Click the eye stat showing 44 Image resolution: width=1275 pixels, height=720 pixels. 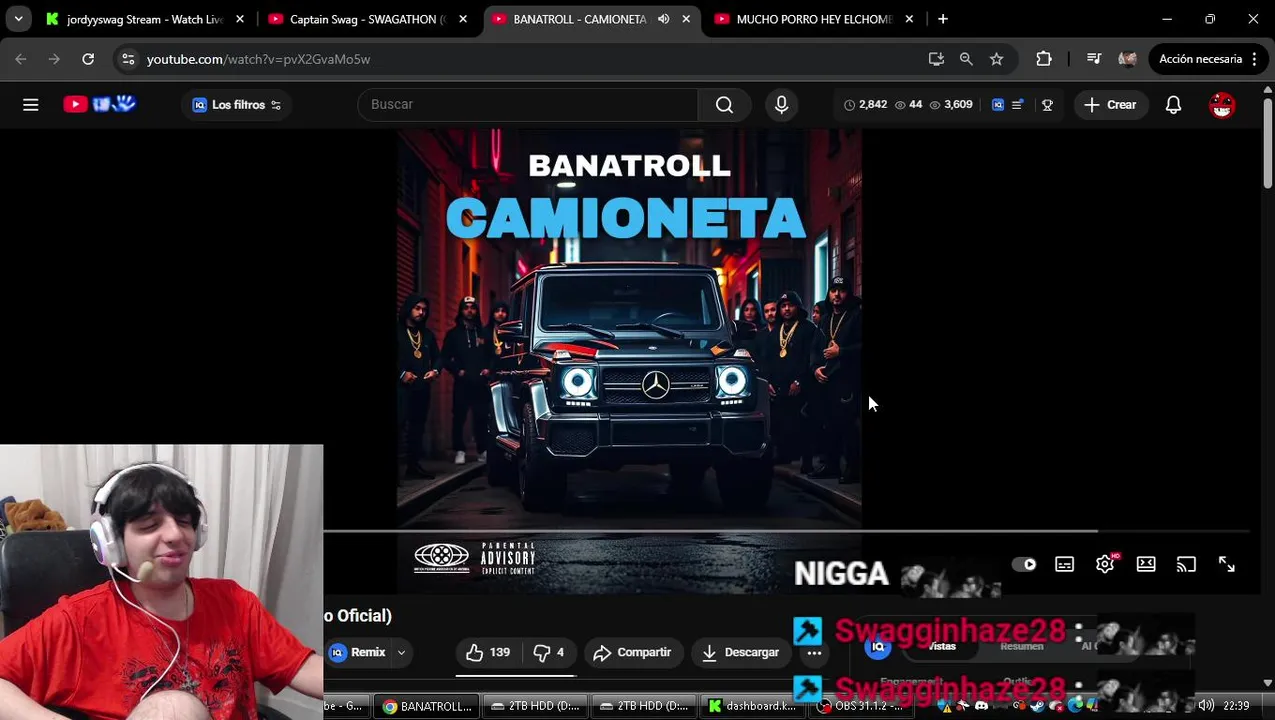pos(908,104)
